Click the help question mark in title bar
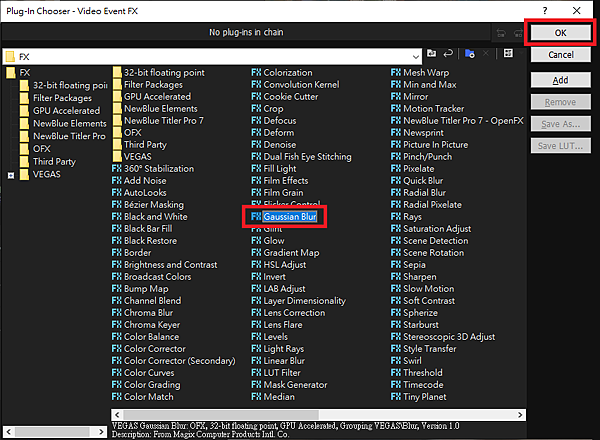Viewport: 600px width, 440px height. (x=545, y=11)
